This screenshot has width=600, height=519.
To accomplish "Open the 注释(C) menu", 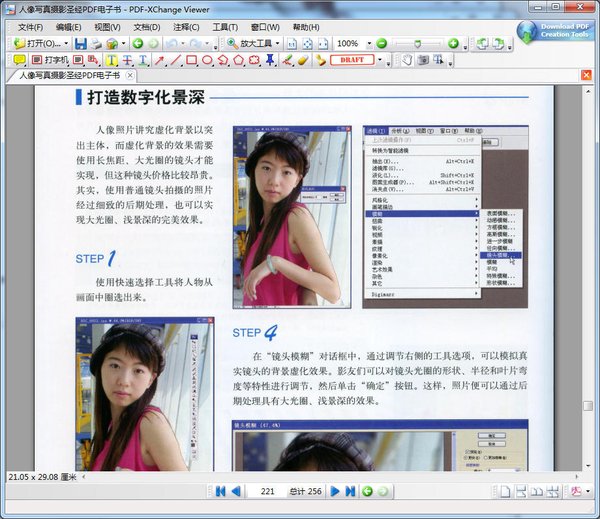I will 186,27.
